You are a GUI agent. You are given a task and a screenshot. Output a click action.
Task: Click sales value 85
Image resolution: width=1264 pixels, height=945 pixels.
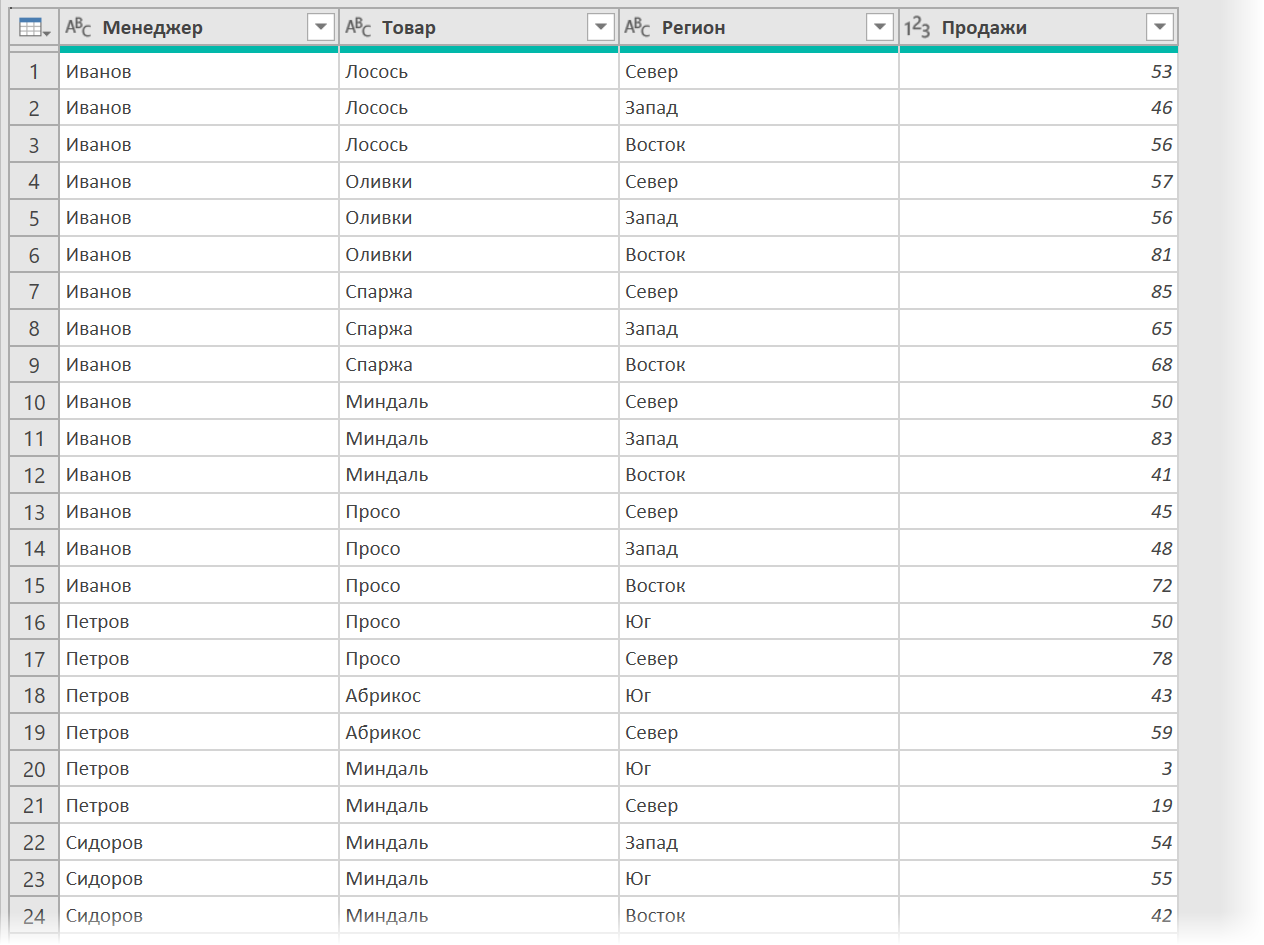[1038, 292]
